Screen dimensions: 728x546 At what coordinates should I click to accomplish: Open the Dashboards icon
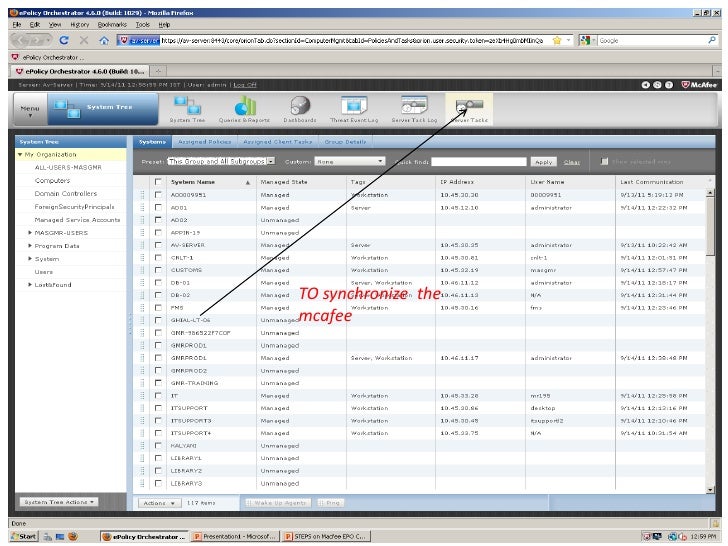tap(300, 110)
